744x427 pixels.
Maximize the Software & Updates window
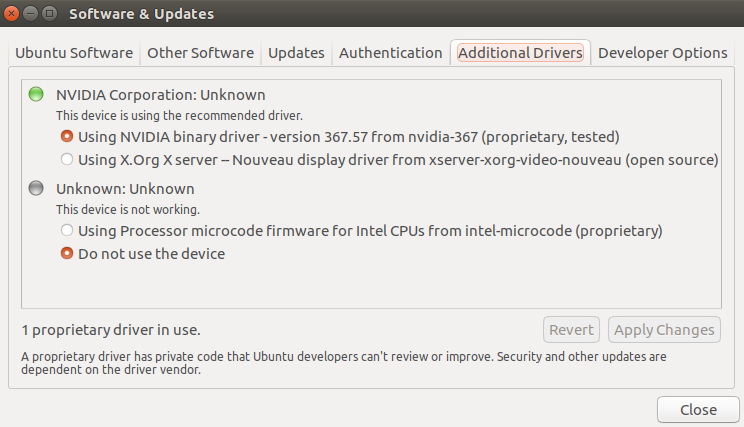pyautogui.click(x=49, y=13)
